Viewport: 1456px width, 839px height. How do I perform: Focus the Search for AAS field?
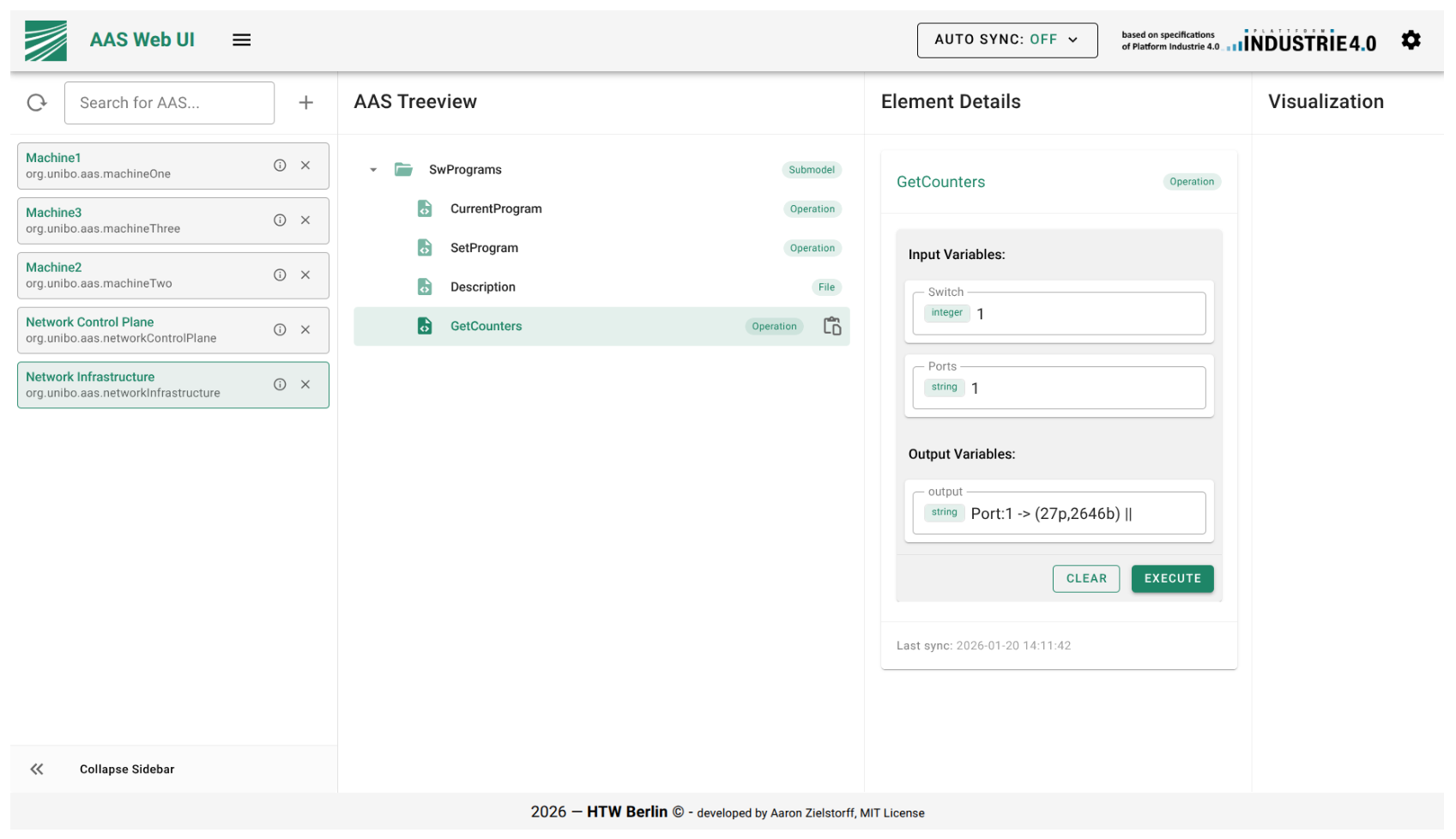click(169, 103)
